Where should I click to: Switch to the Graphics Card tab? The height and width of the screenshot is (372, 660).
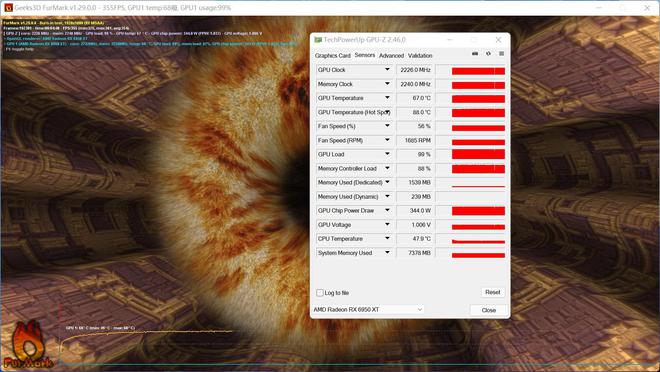click(x=333, y=56)
